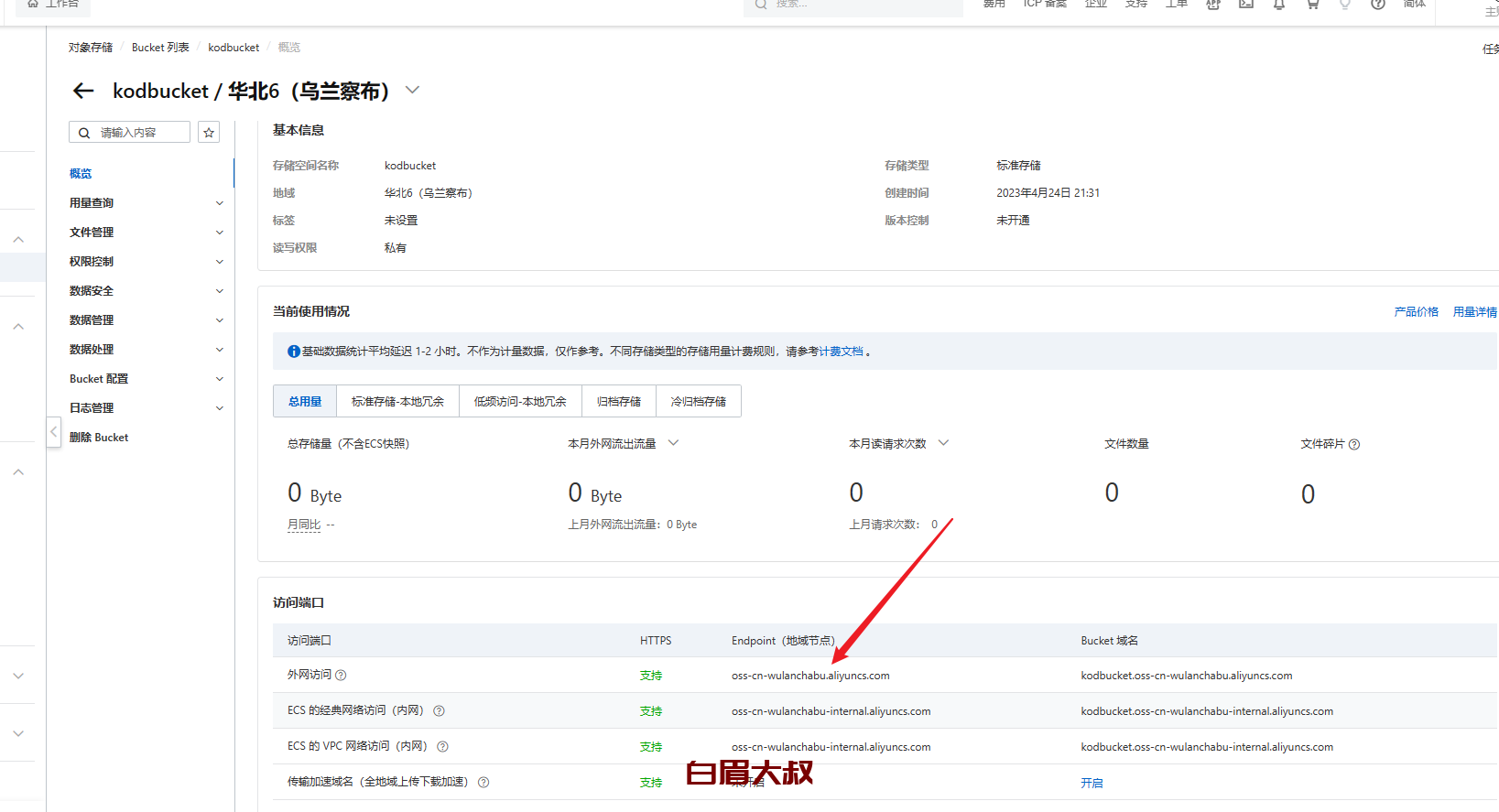Click the 标准存储 storage type value
Screen dimensions: 1499x812
pos(1018,166)
